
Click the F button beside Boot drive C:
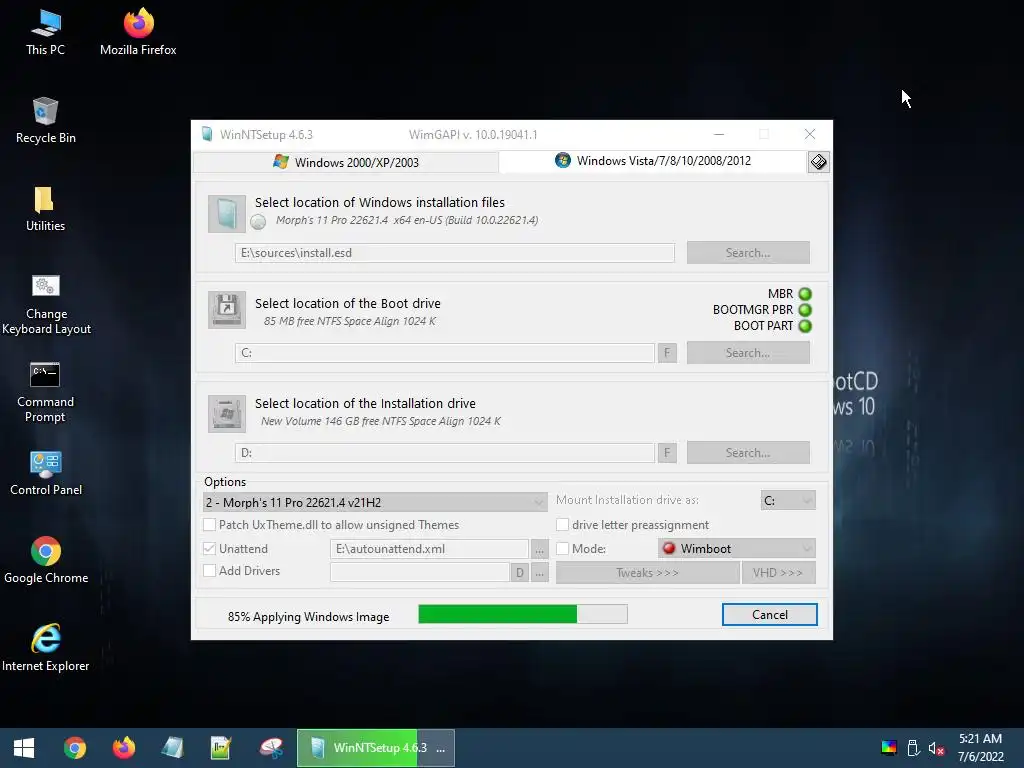point(667,353)
